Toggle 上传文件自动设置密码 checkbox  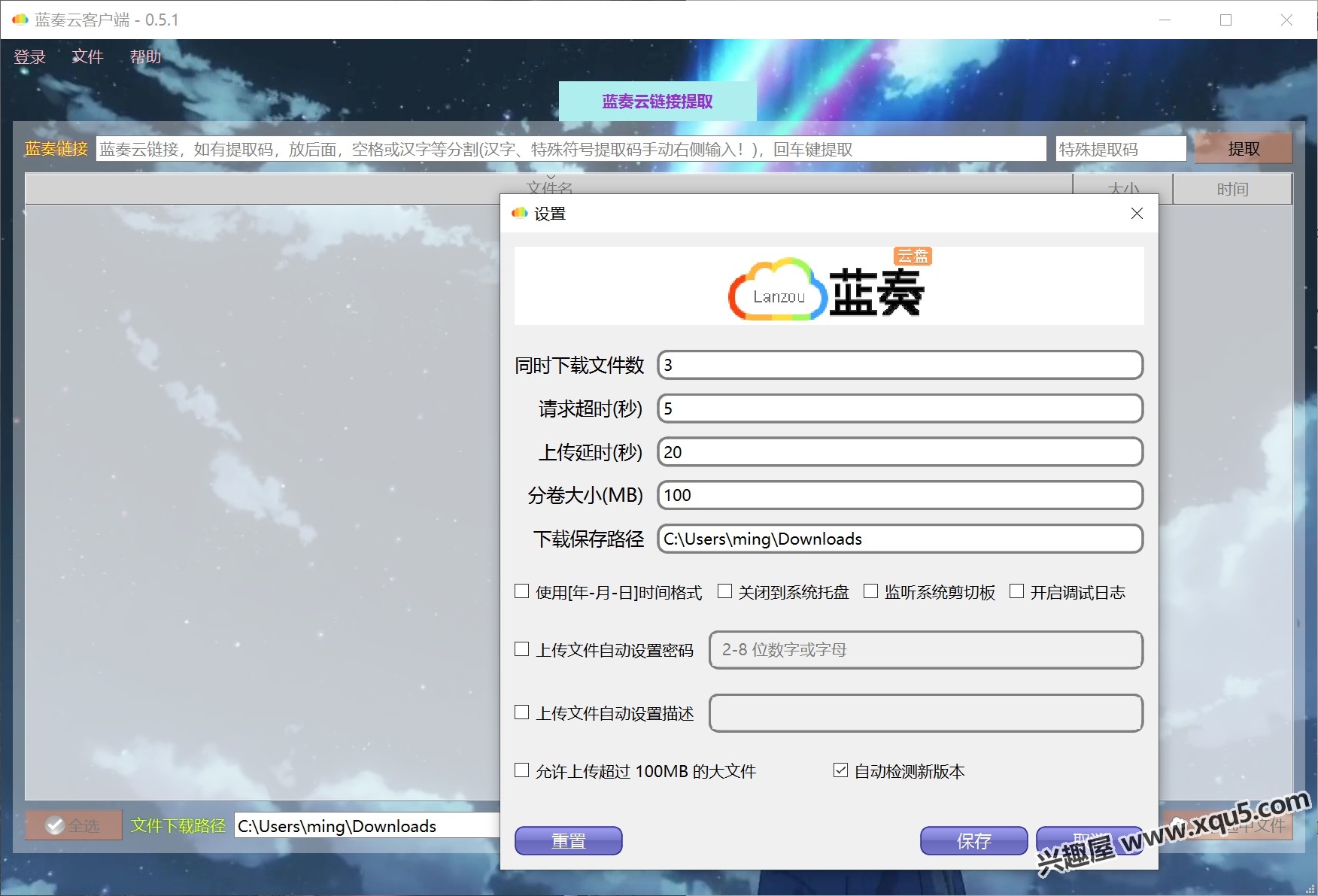521,648
